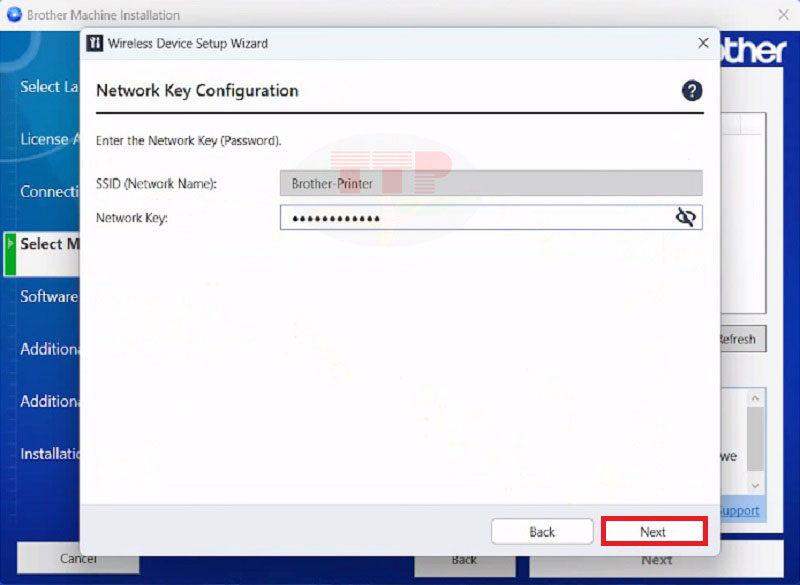Click the Wireless Device Setup Wizard title icon

click(95, 44)
